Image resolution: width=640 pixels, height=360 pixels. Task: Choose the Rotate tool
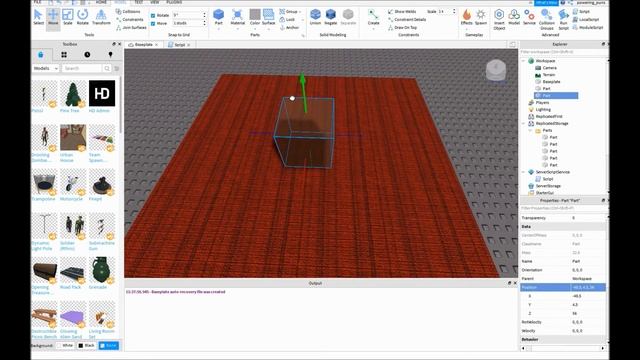pos(82,17)
